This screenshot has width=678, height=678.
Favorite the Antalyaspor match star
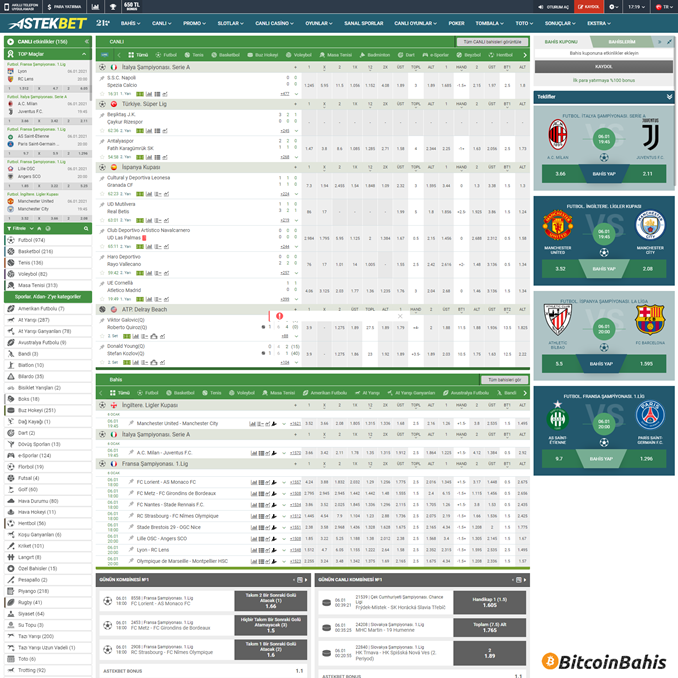[102, 157]
